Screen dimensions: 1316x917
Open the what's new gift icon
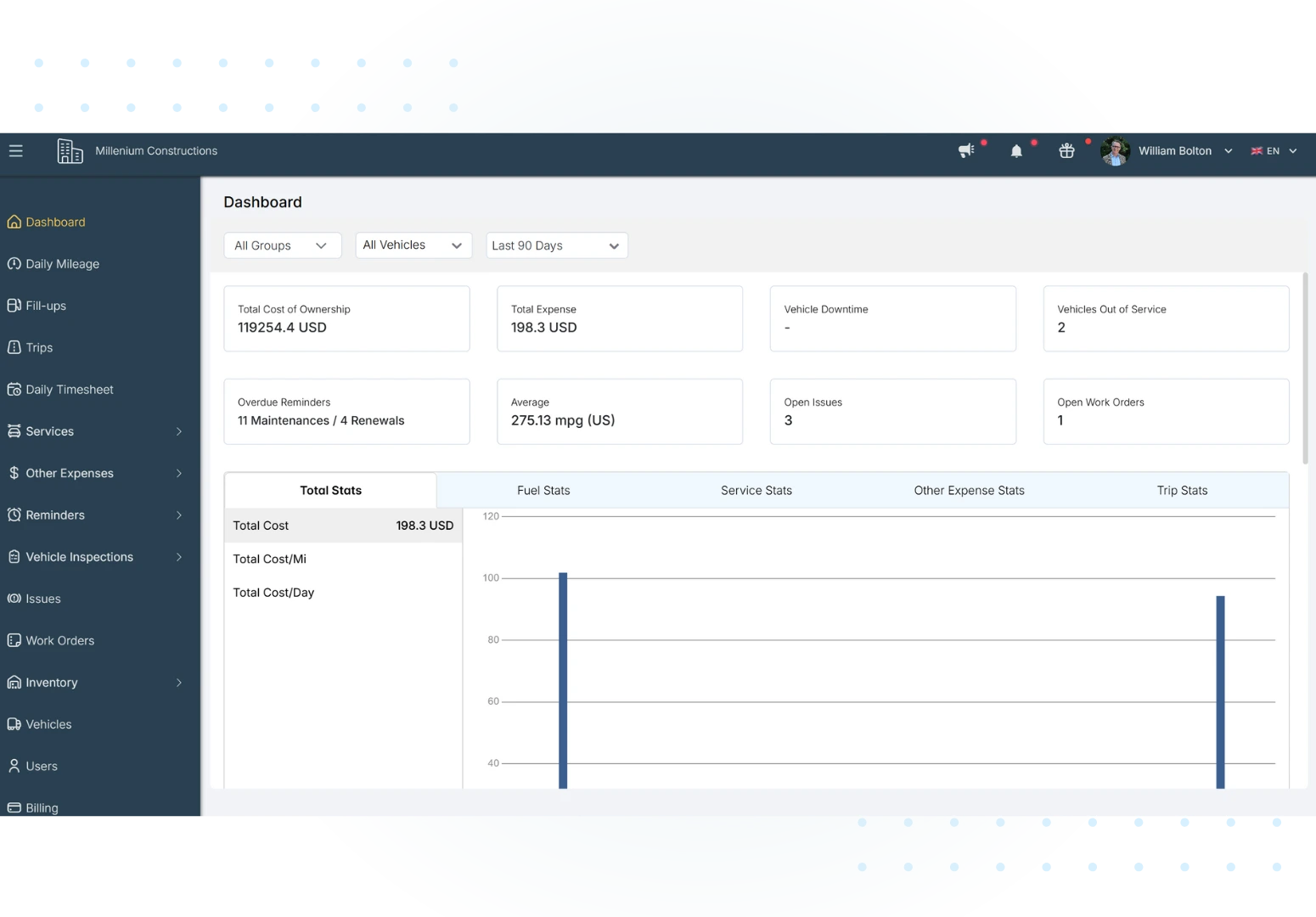(1066, 150)
